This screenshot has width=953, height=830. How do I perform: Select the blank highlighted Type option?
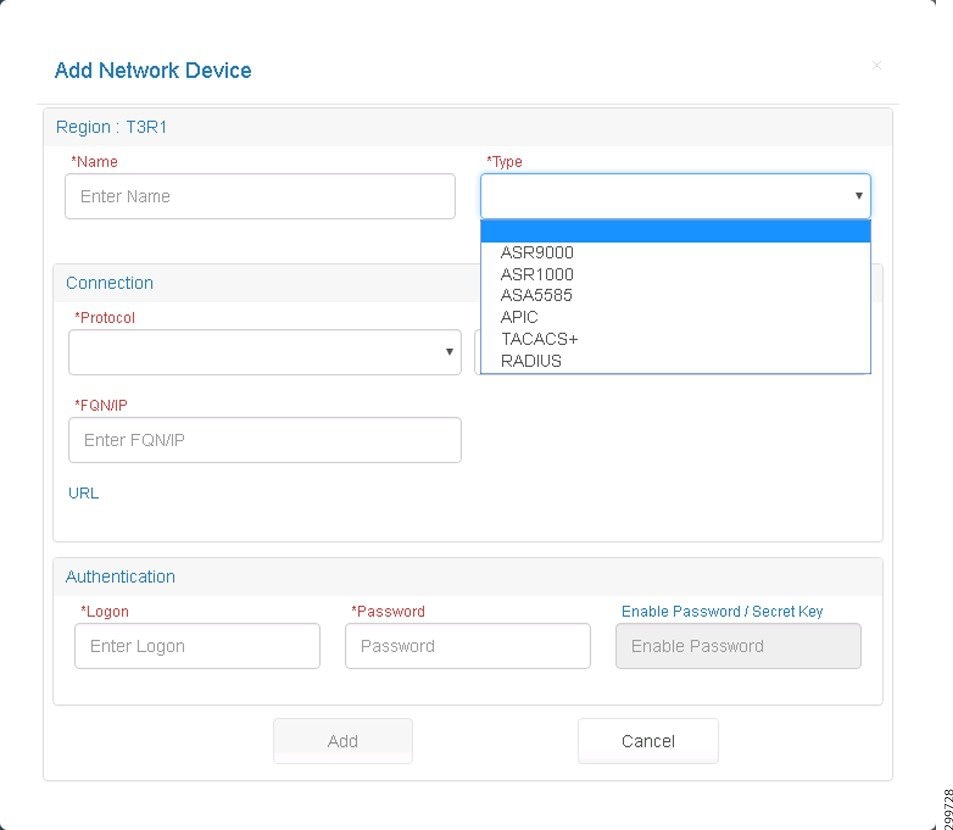point(675,231)
